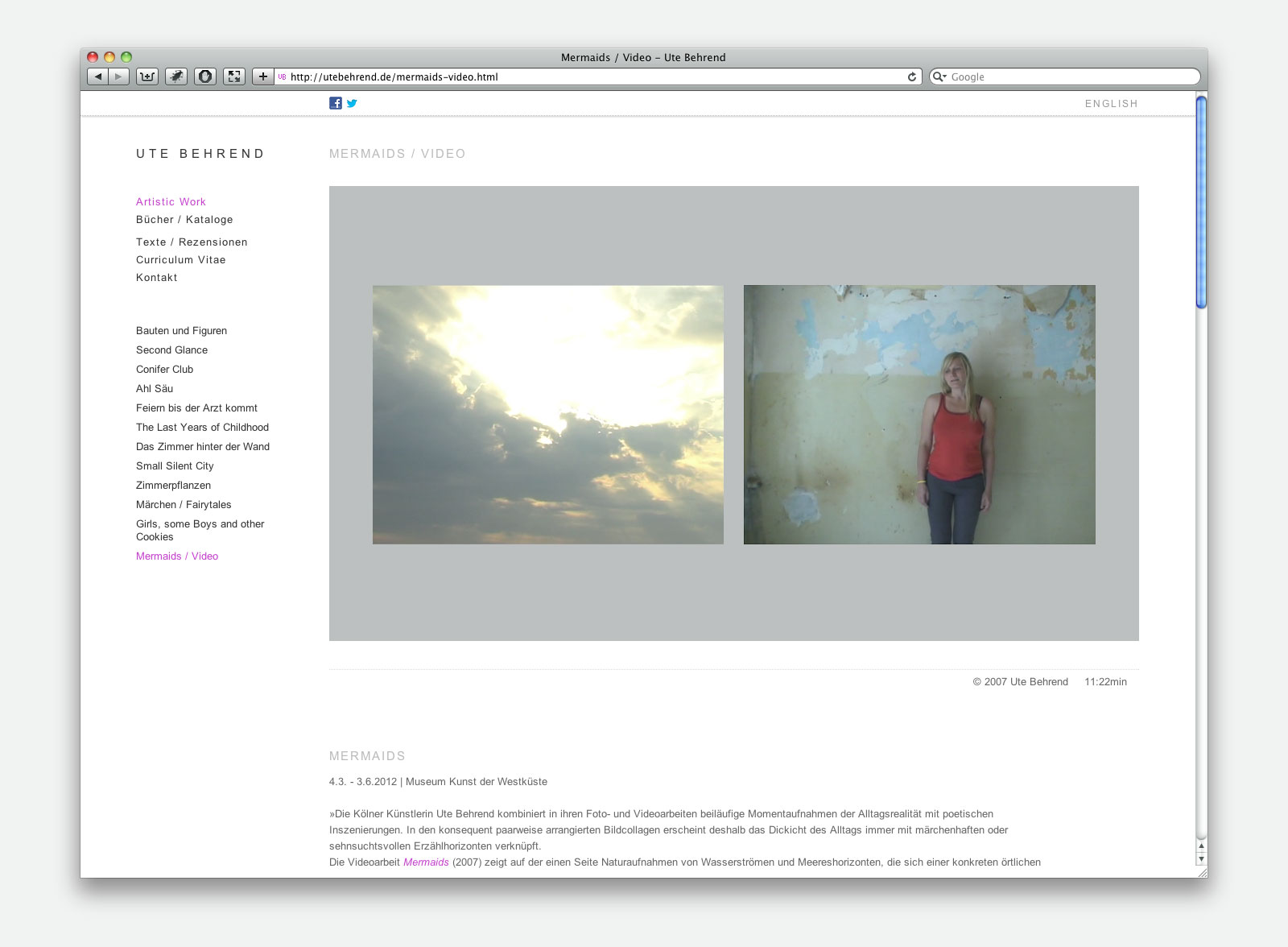Click the hand stop icon in toolbar

coord(205,77)
